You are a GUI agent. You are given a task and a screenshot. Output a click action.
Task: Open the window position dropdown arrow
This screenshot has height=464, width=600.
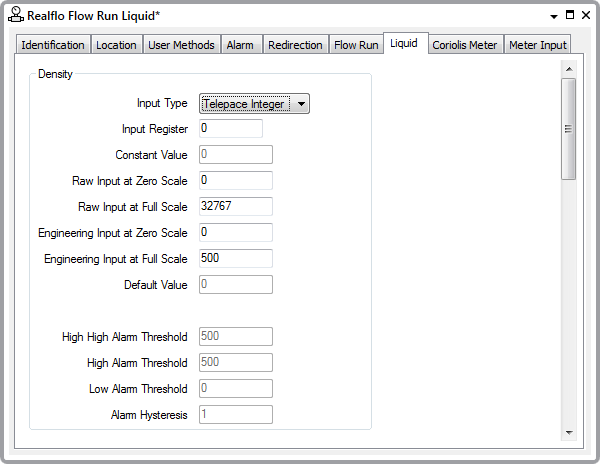coord(553,16)
